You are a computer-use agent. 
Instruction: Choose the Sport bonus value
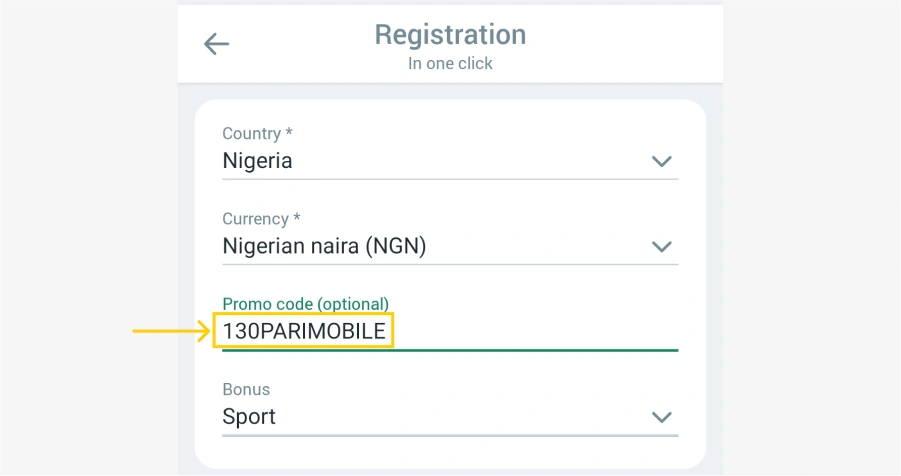(249, 417)
